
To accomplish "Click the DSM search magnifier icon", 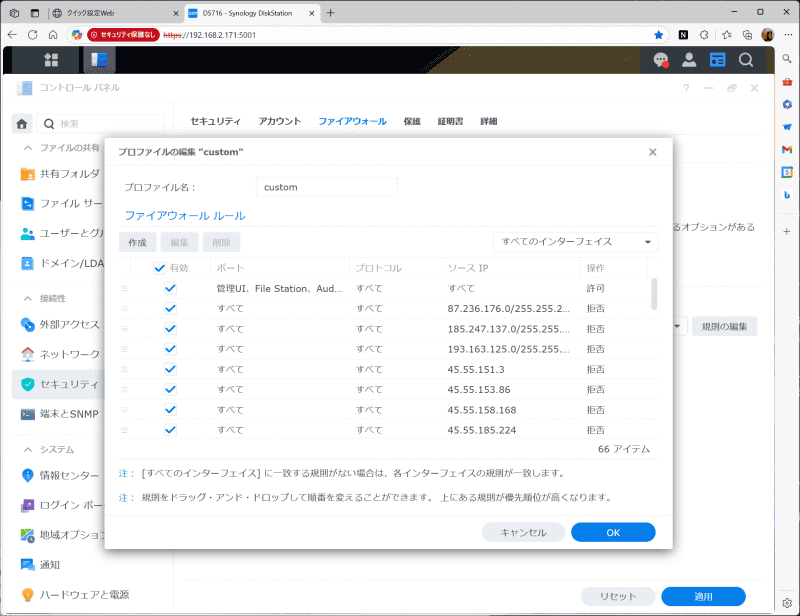I will (x=746, y=60).
